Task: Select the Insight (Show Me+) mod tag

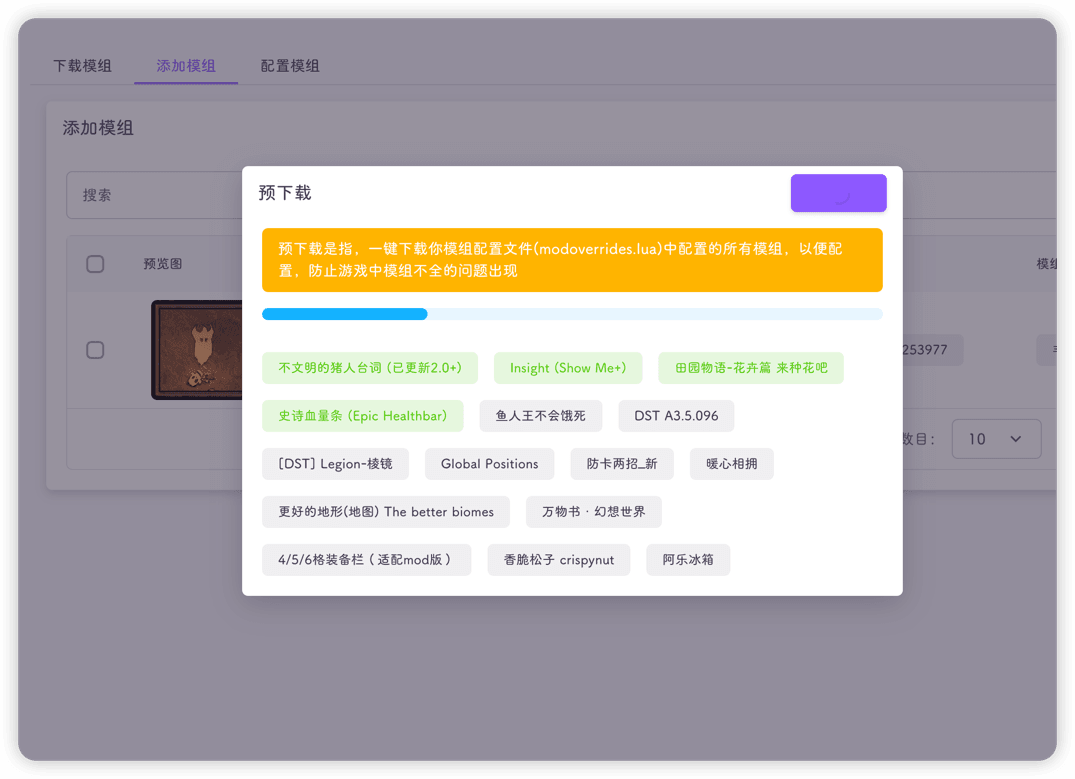Action: click(568, 368)
